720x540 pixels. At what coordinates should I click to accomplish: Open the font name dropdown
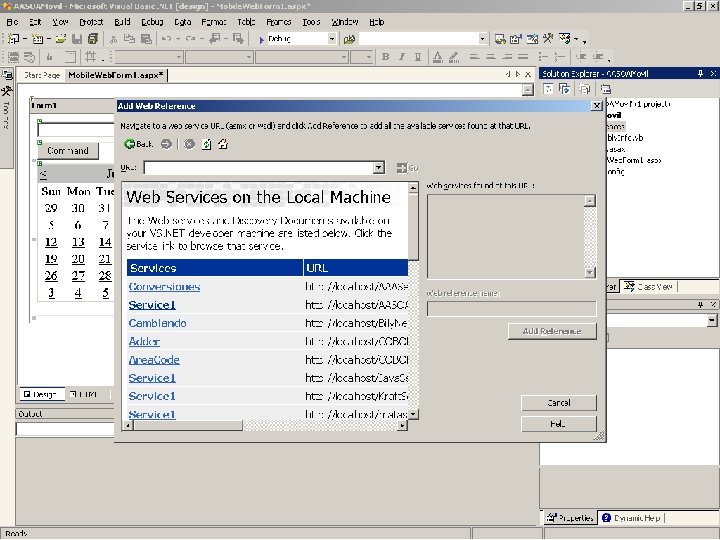[x=343, y=57]
